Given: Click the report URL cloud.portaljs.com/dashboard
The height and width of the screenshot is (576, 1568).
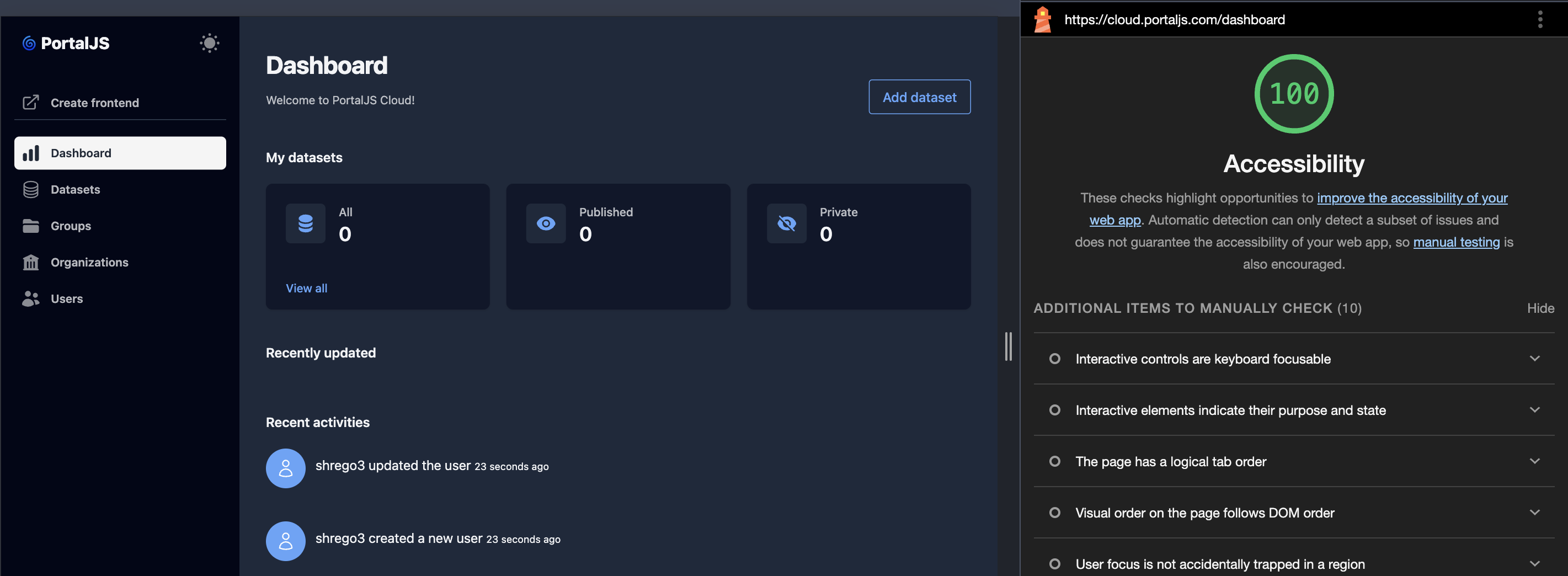Looking at the screenshot, I should click(1174, 19).
